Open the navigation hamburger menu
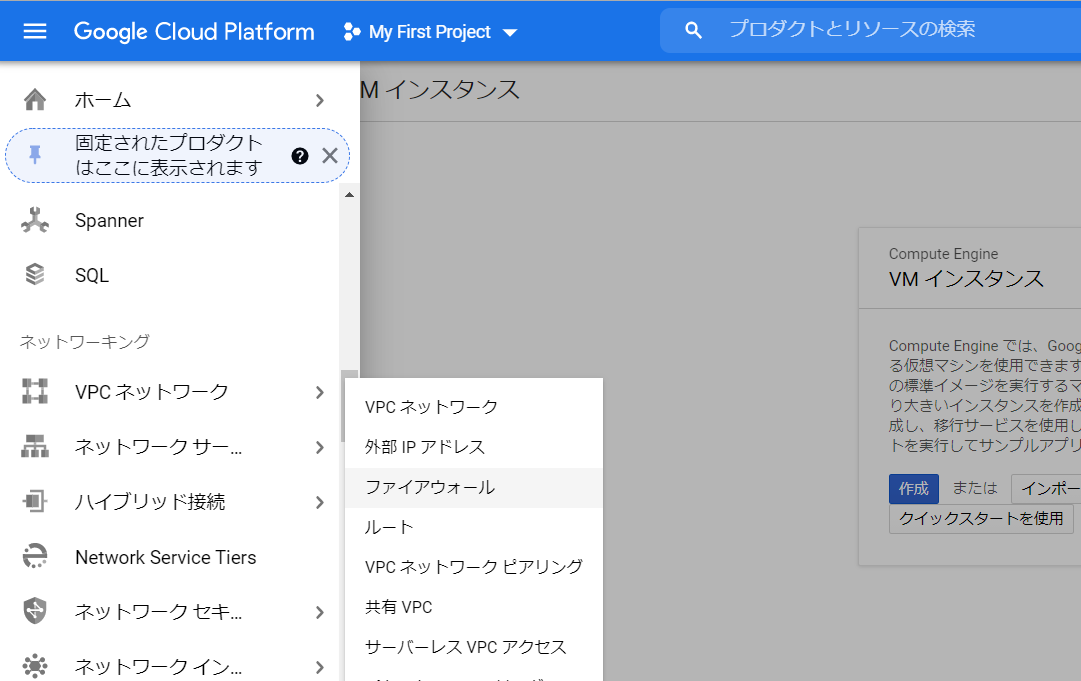The image size is (1081, 681). [34, 30]
